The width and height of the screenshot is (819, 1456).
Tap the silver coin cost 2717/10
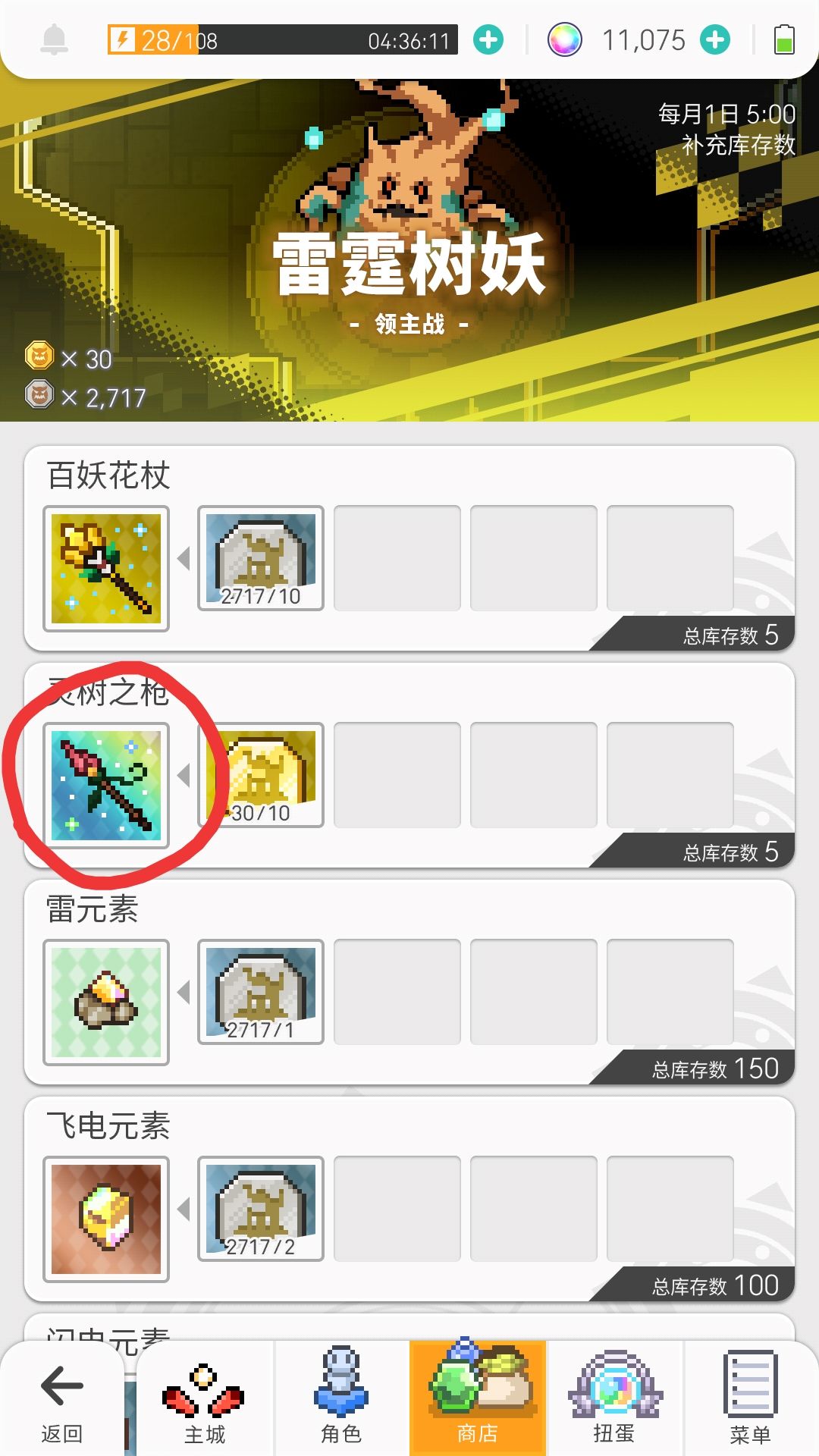[261, 558]
